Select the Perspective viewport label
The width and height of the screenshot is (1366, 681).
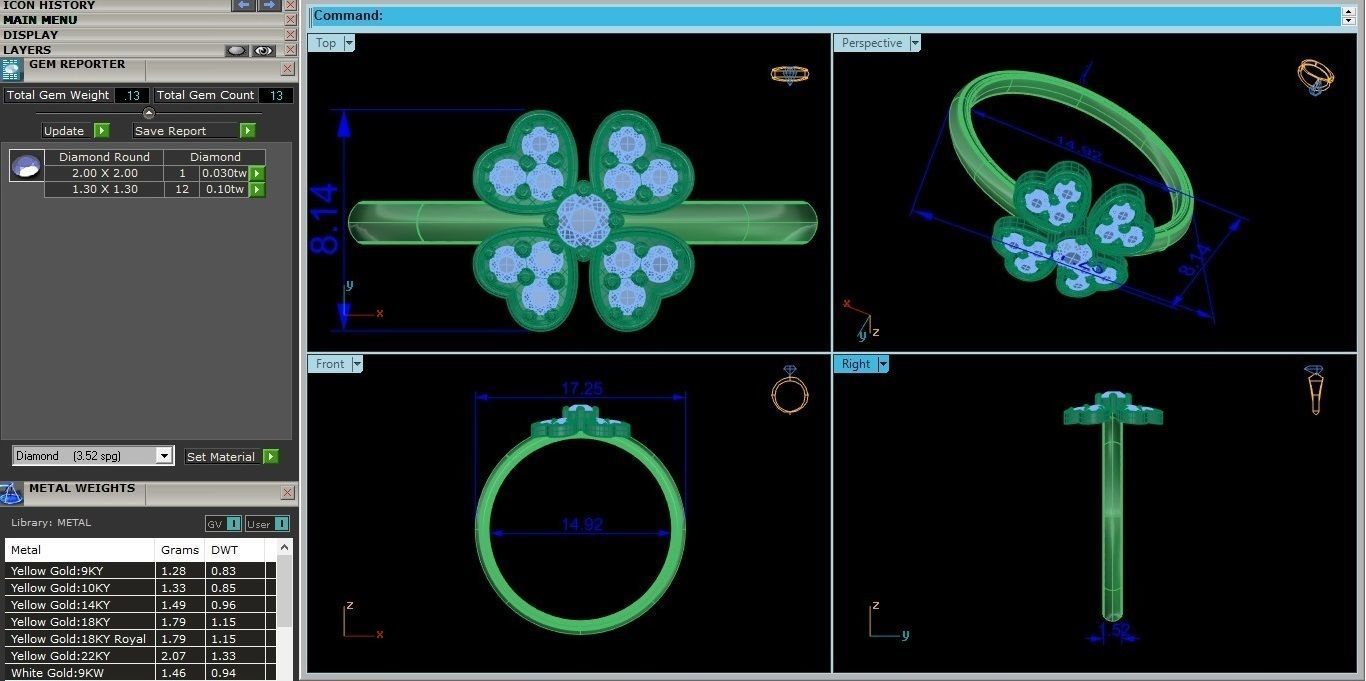pyautogui.click(x=872, y=43)
